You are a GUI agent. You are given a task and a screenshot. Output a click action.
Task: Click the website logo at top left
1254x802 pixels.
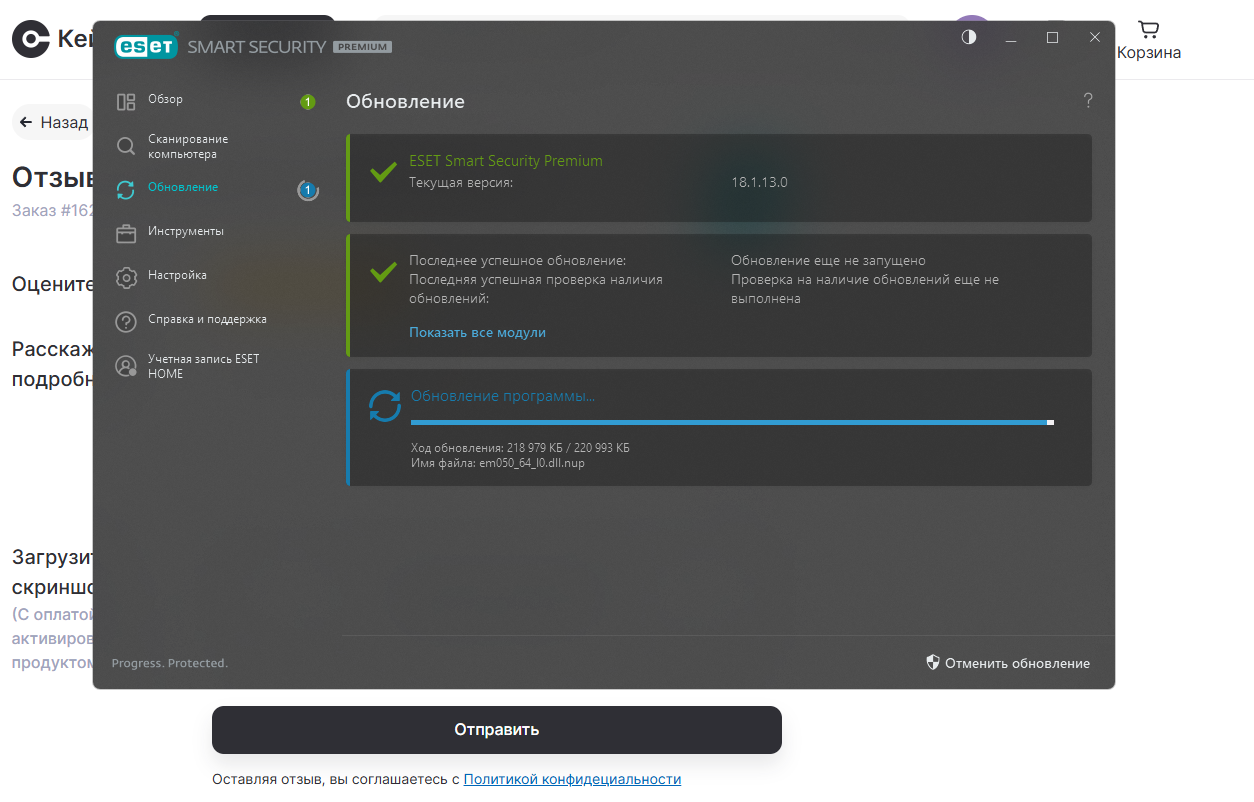(x=31, y=39)
